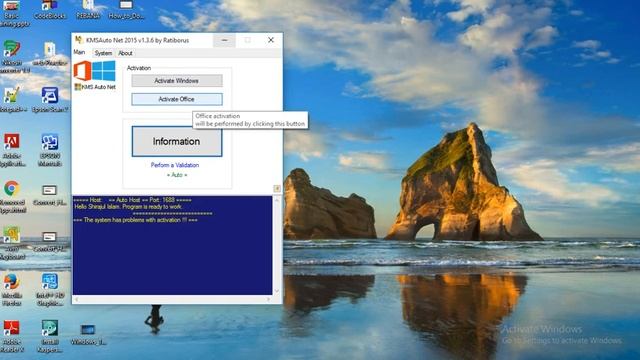Image resolution: width=640 pixels, height=360 pixels.
Task: Open the System tab
Action: pos(103,53)
